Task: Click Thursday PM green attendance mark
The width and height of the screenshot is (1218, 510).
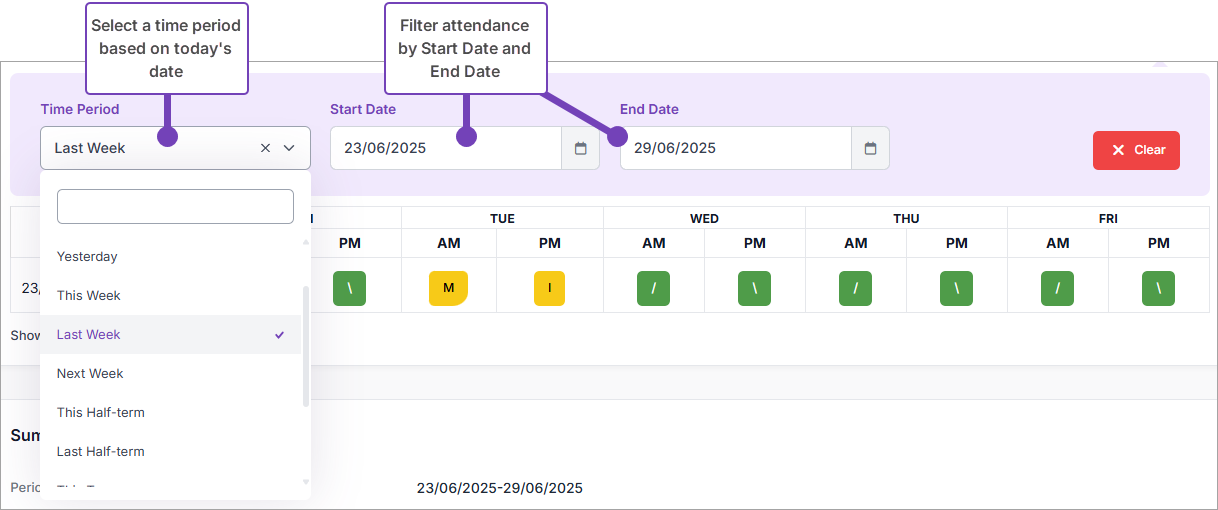Action: [956, 288]
